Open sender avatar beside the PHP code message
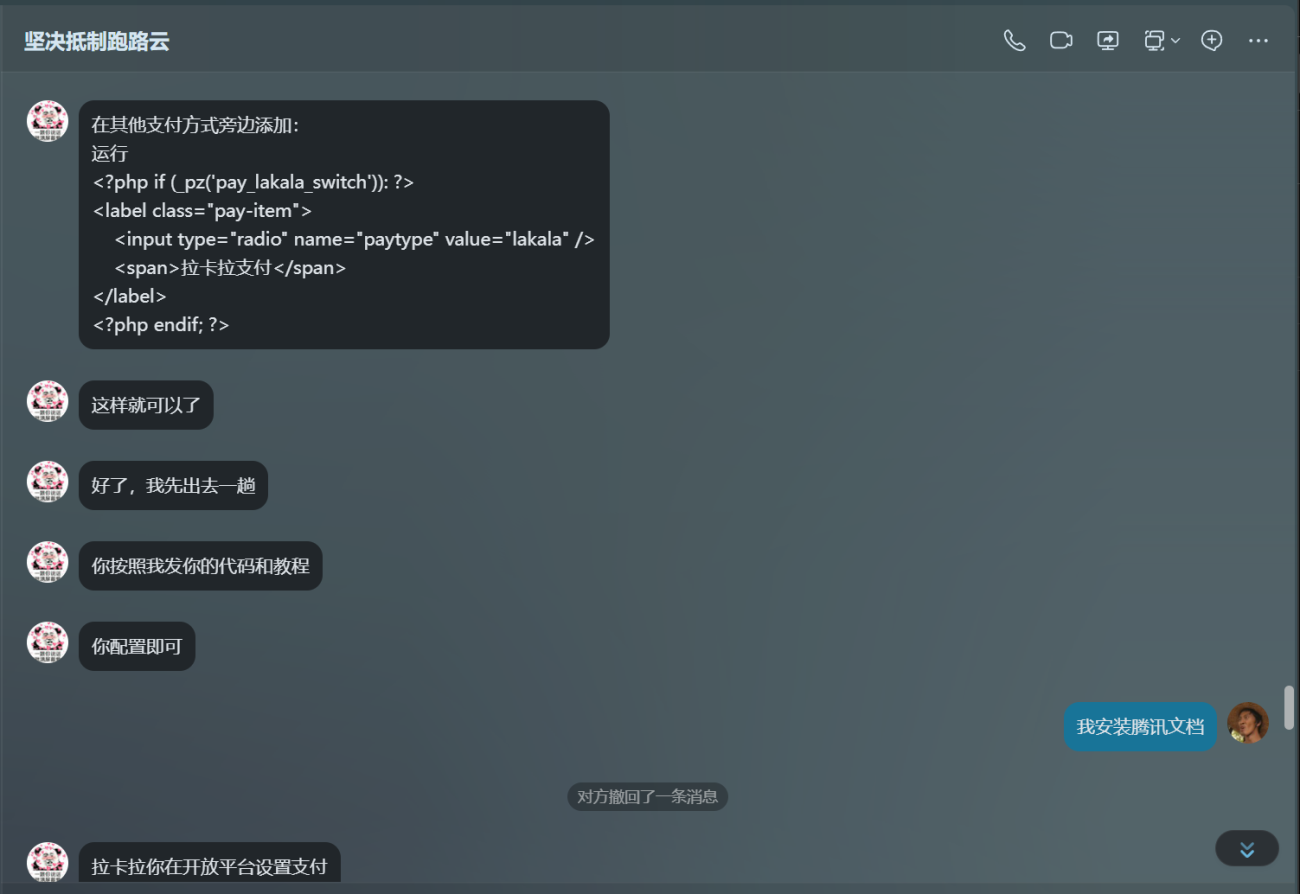The height and width of the screenshot is (894, 1300). point(47,121)
